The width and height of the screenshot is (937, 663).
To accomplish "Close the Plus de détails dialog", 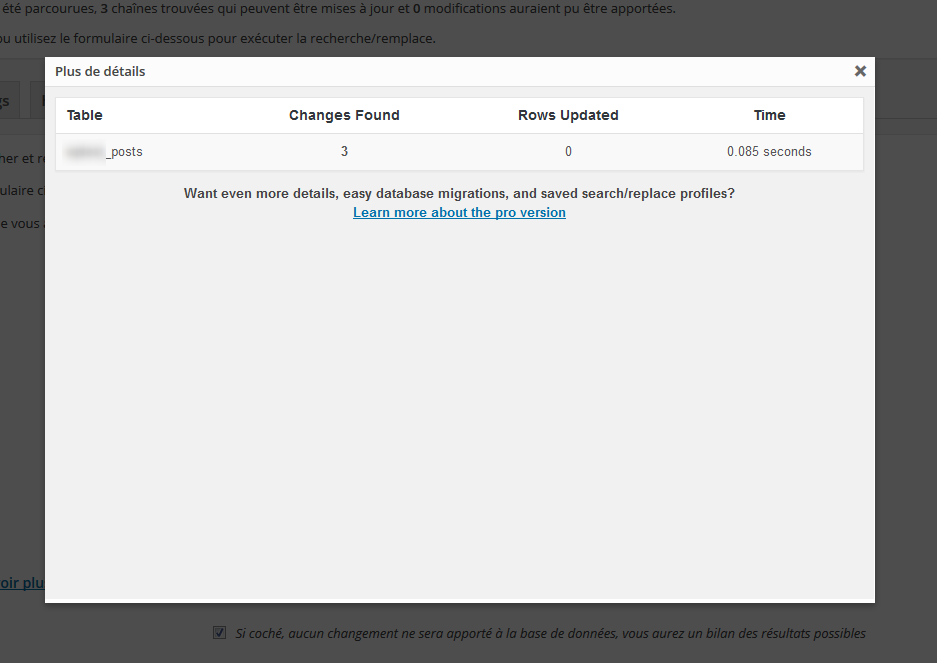I will 860,71.
